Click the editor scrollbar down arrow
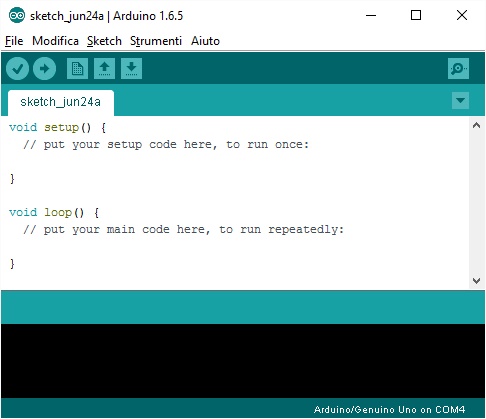 click(476, 281)
